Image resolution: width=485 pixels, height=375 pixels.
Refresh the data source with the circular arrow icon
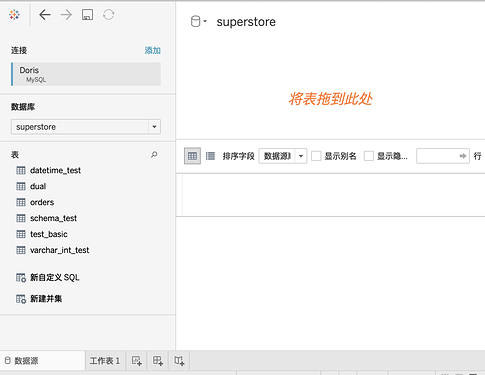[109, 15]
